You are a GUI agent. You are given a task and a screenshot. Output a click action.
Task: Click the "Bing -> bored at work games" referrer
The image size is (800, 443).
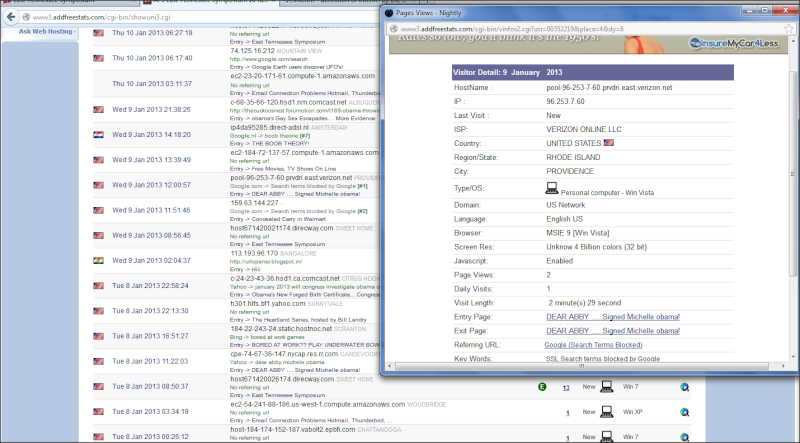tap(267, 337)
